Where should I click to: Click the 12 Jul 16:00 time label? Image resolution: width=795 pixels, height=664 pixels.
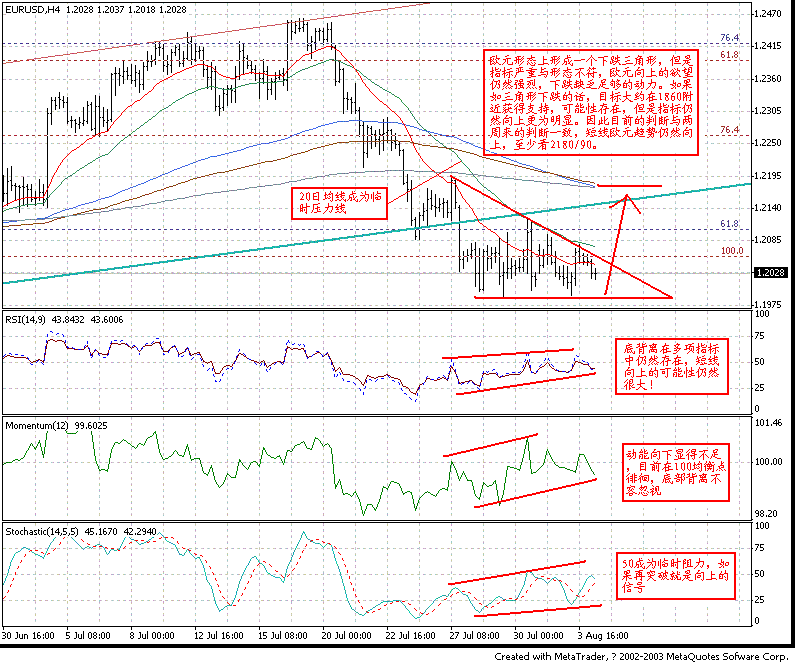[x=219, y=636]
